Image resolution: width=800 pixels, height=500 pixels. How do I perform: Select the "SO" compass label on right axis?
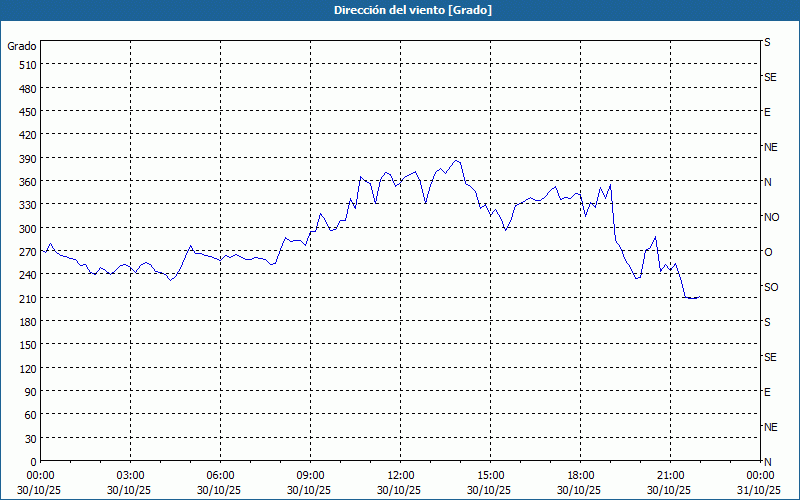click(771, 287)
